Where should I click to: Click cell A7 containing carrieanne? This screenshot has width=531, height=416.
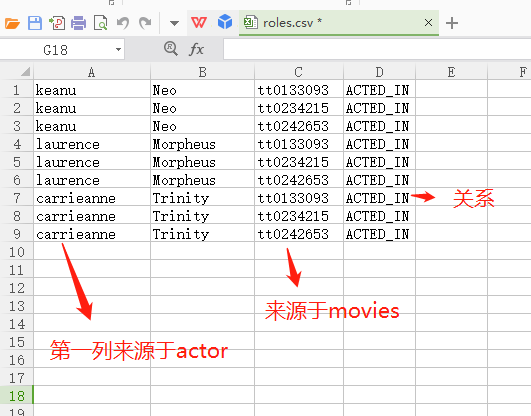coord(92,198)
